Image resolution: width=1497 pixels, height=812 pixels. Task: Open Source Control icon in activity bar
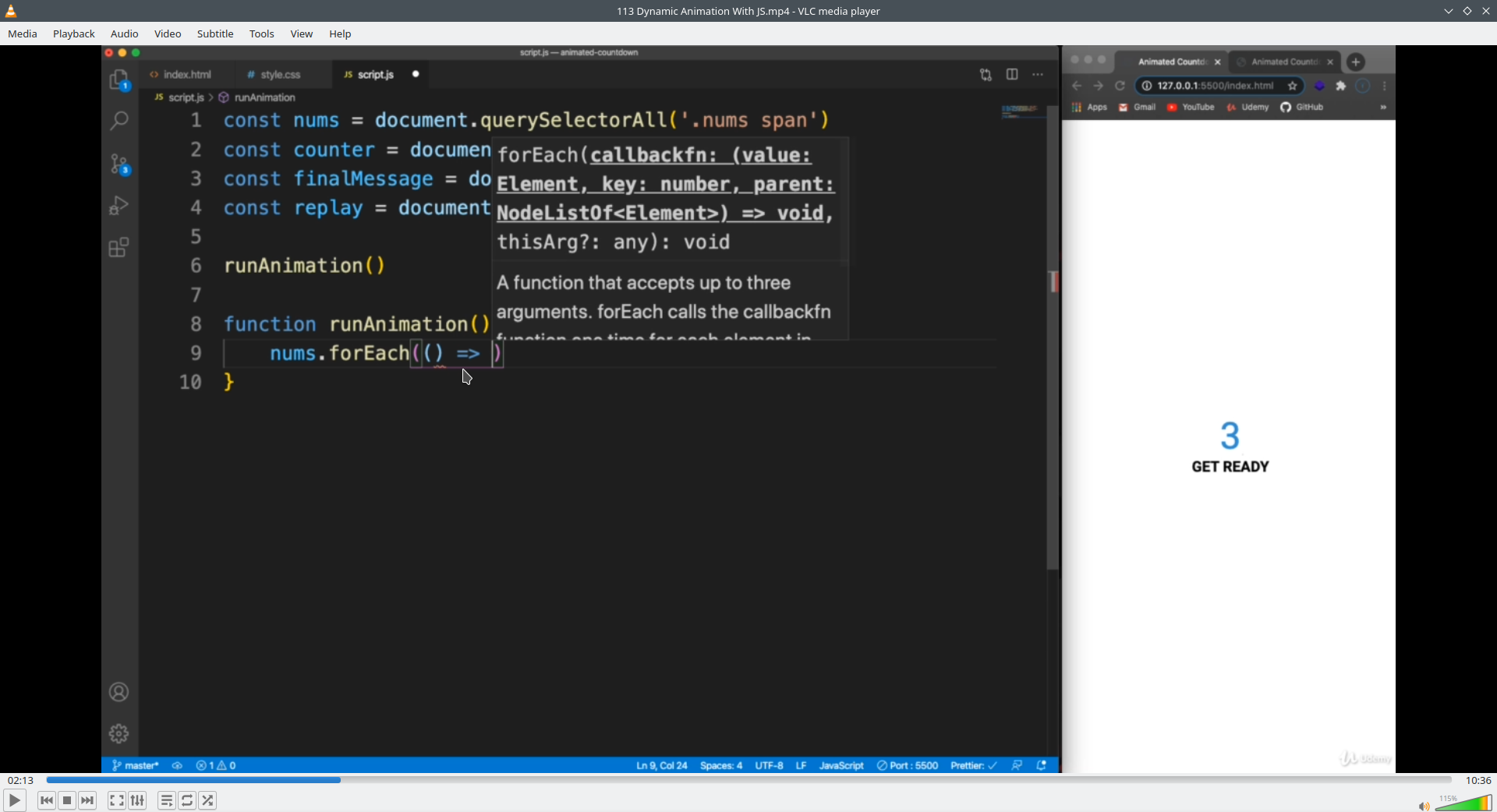click(x=119, y=164)
